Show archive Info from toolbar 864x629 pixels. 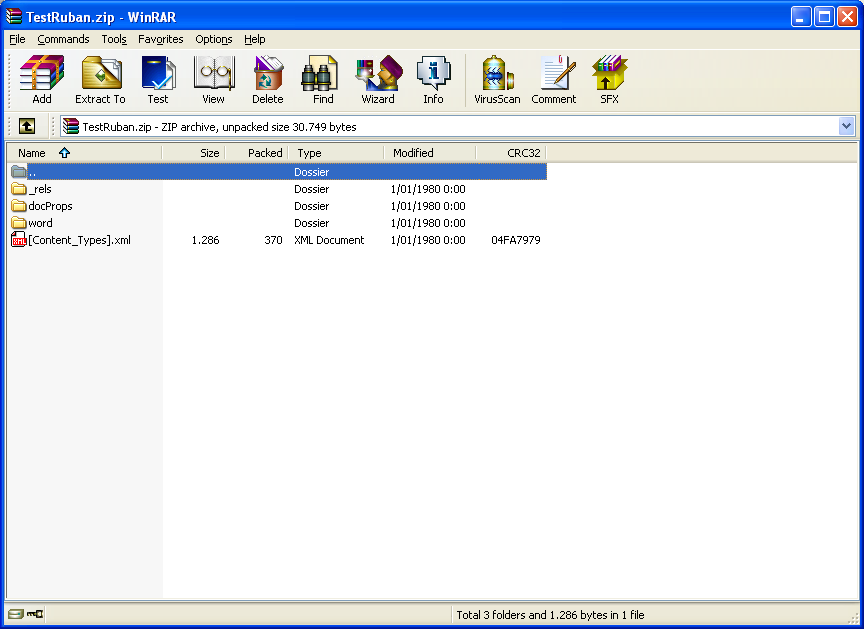(433, 79)
